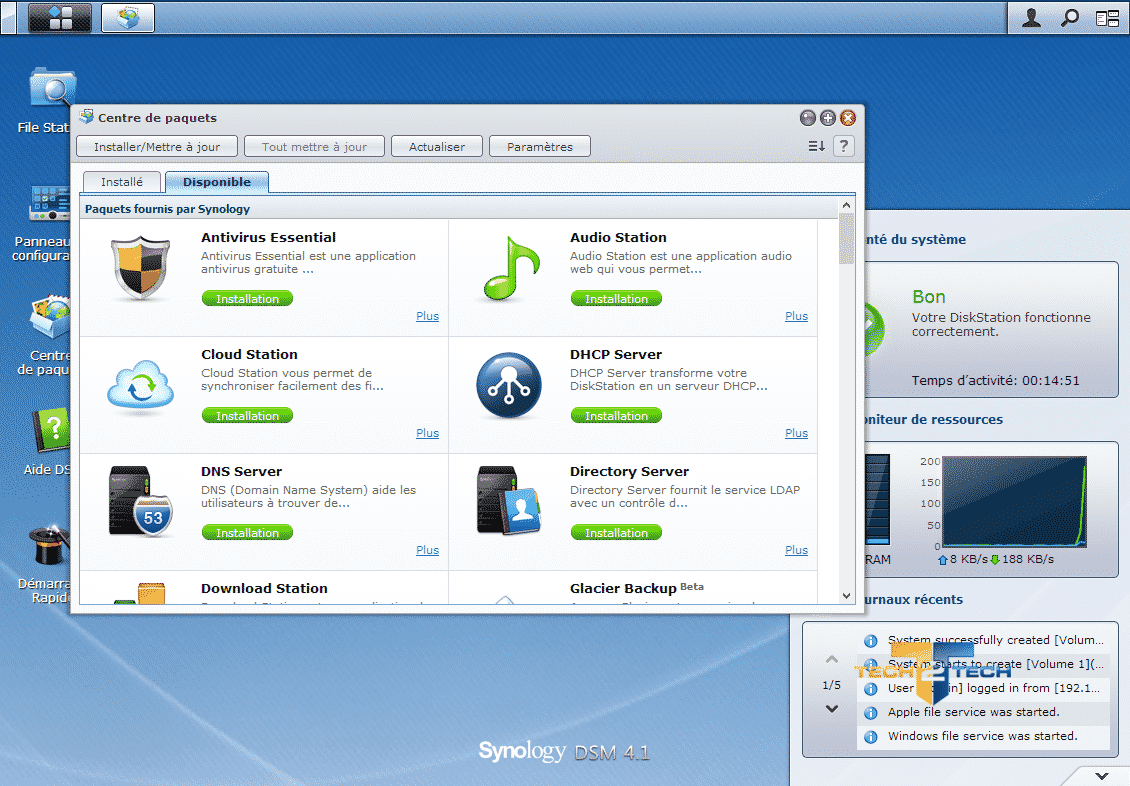Maximize the Centre de paquets window

pos(828,117)
